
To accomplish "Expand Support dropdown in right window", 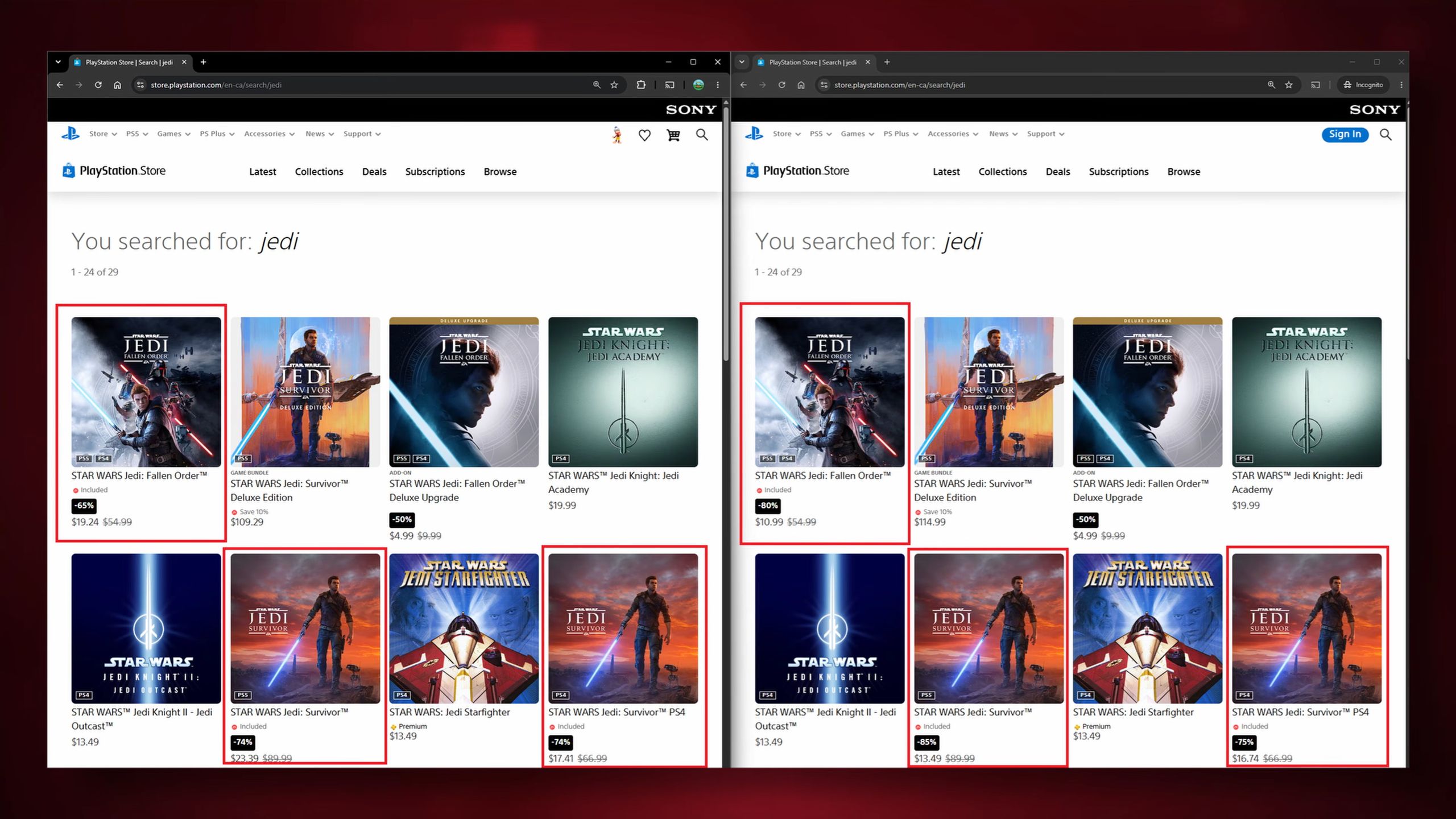I will tap(1046, 134).
